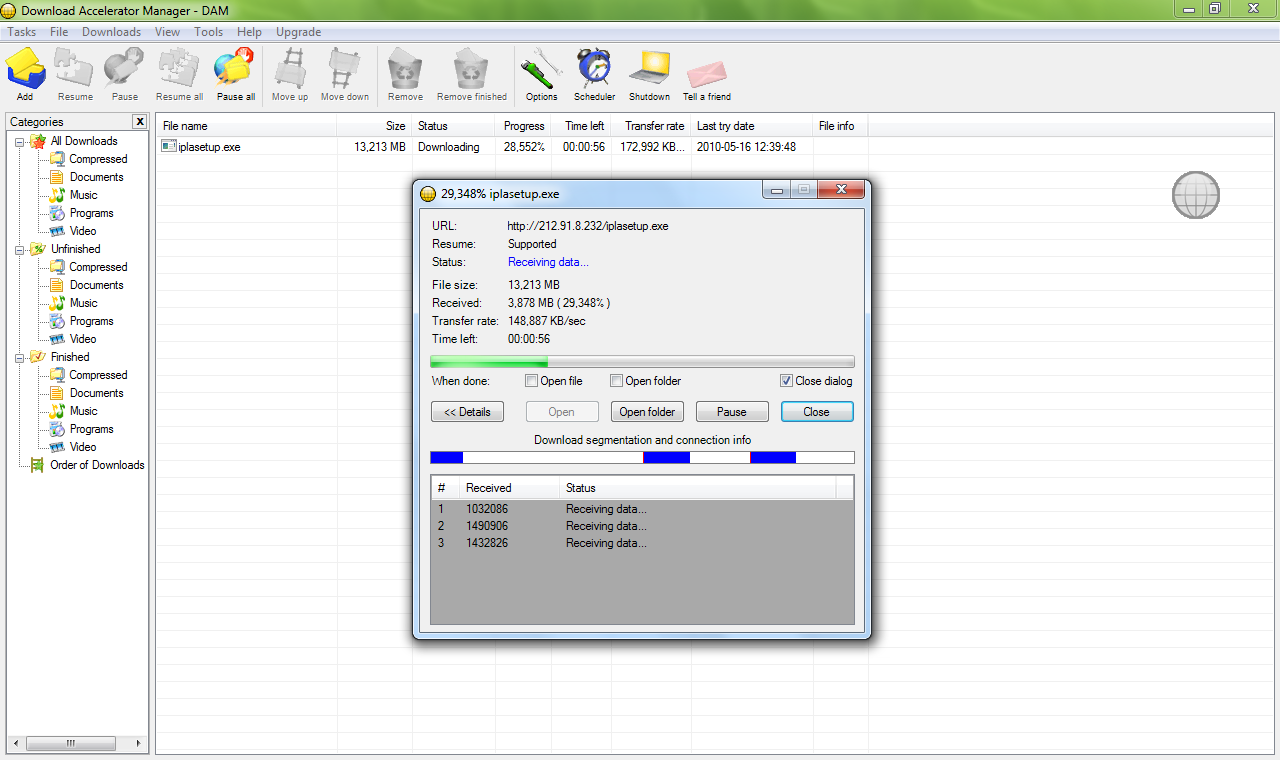Sort by the Time left column header
Image resolution: width=1280 pixels, height=760 pixels.
tap(582, 126)
